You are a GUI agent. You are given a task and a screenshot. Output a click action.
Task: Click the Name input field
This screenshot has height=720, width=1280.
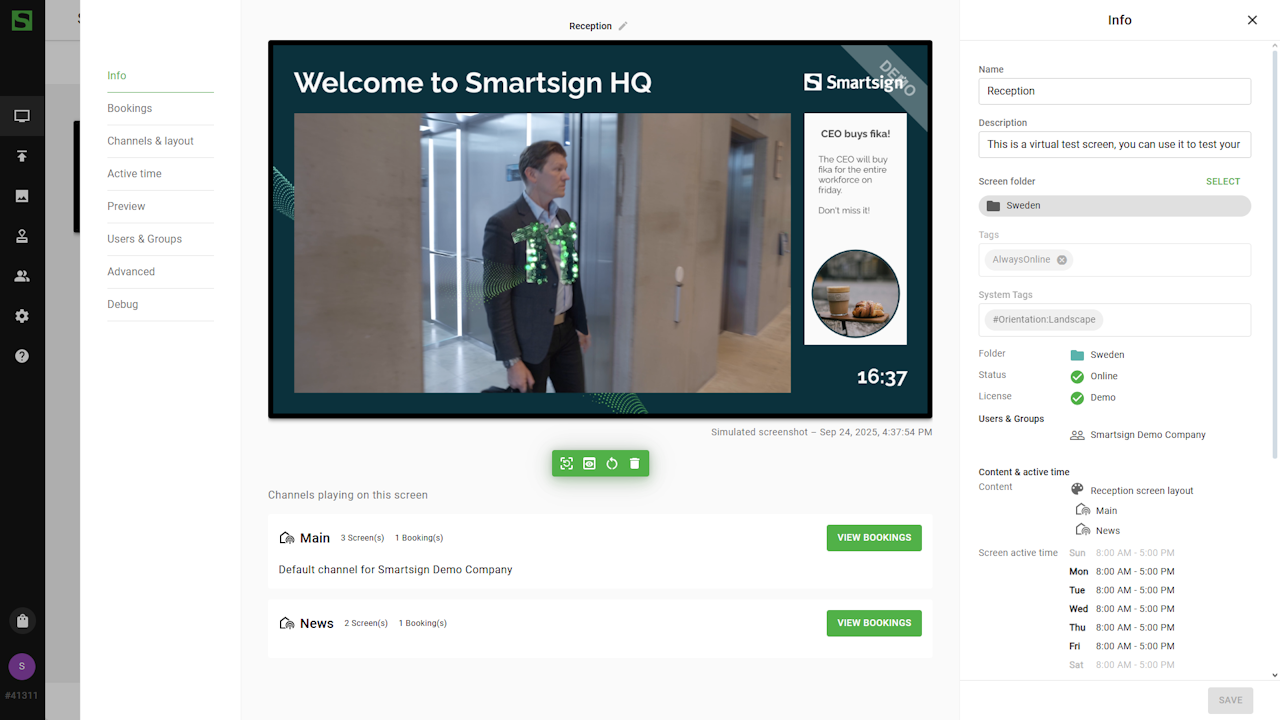(1114, 91)
